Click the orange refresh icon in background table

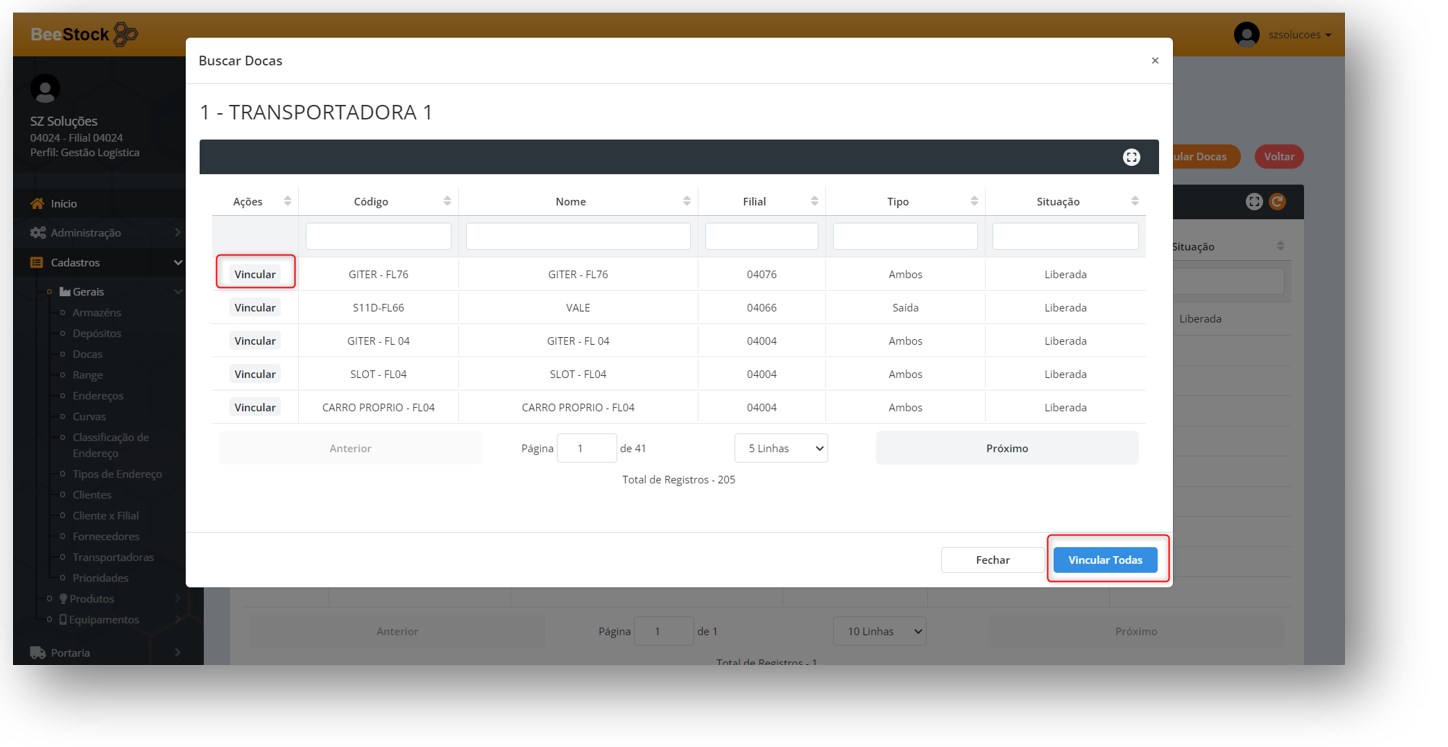click(x=1277, y=202)
